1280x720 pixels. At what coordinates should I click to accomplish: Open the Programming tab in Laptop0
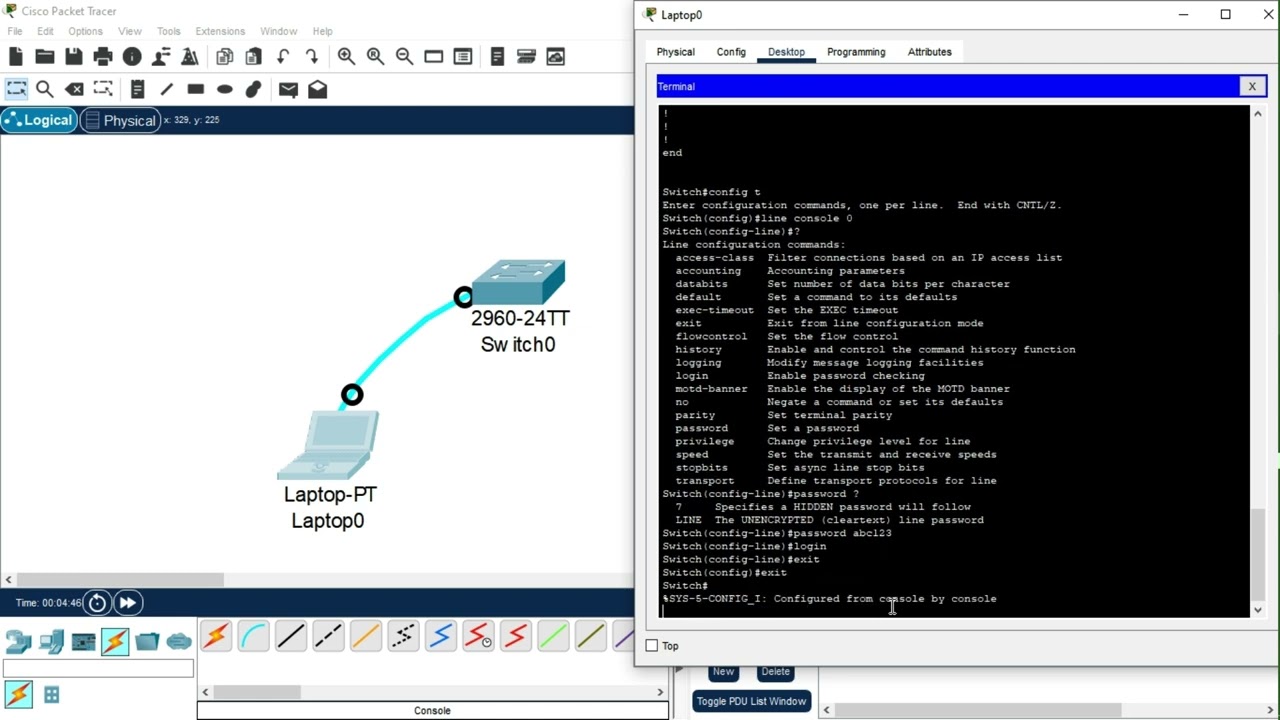tap(856, 52)
